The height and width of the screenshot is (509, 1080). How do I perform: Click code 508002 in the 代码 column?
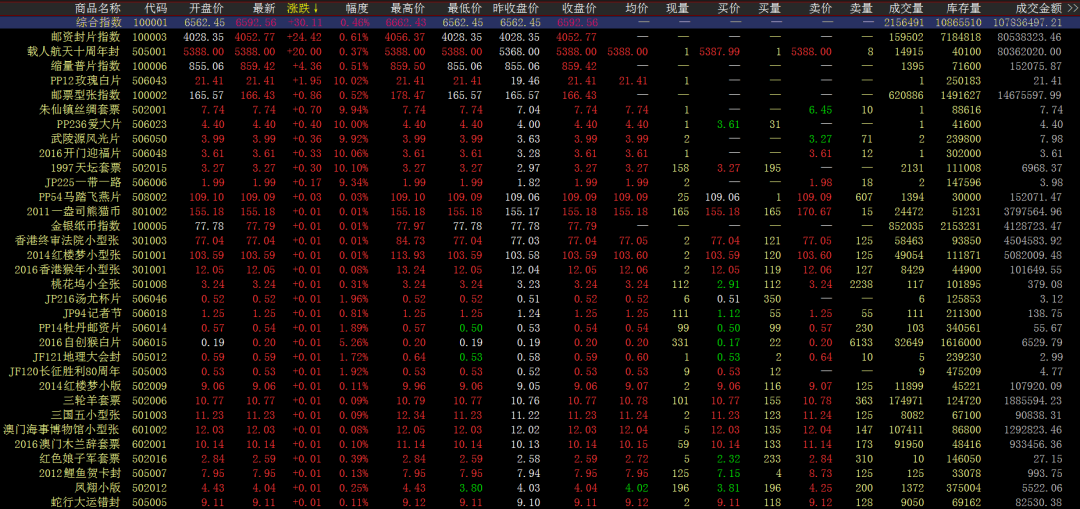(x=149, y=197)
